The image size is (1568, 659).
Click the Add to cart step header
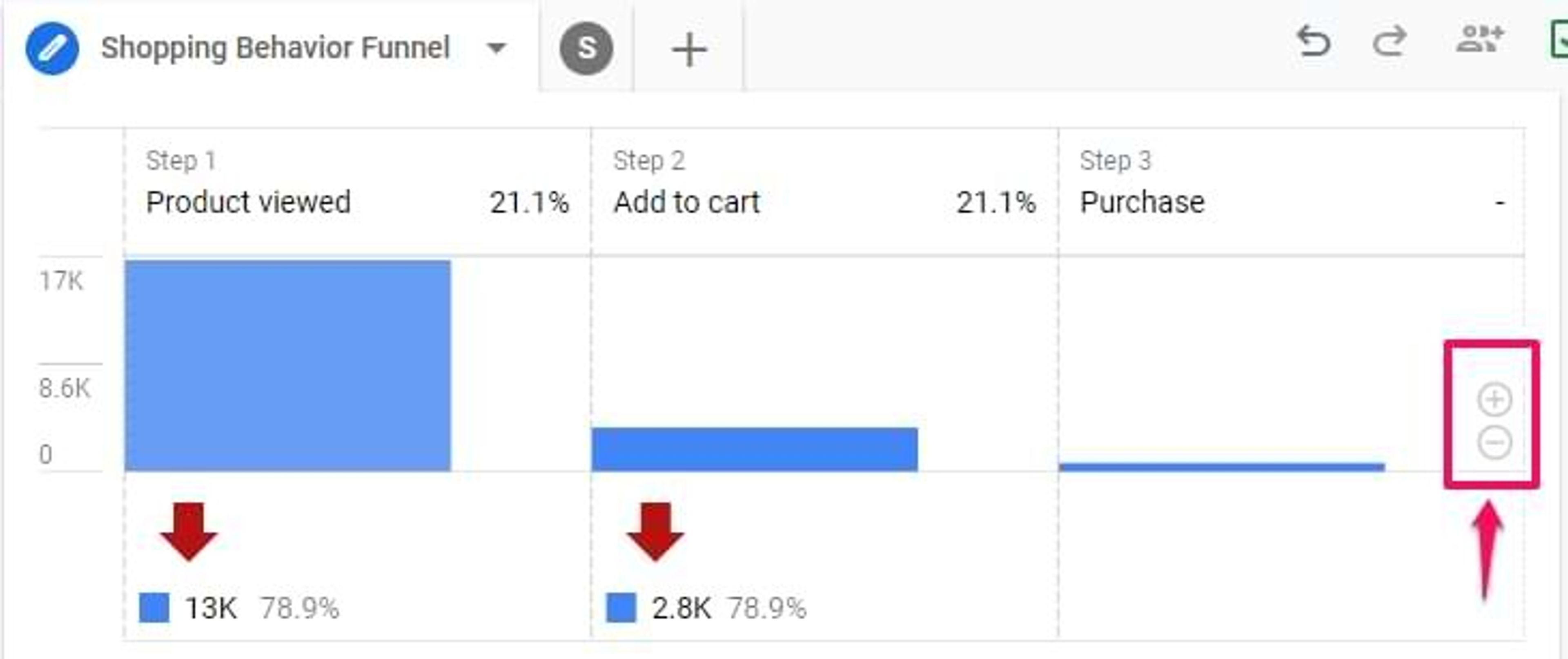pyautogui.click(x=686, y=202)
